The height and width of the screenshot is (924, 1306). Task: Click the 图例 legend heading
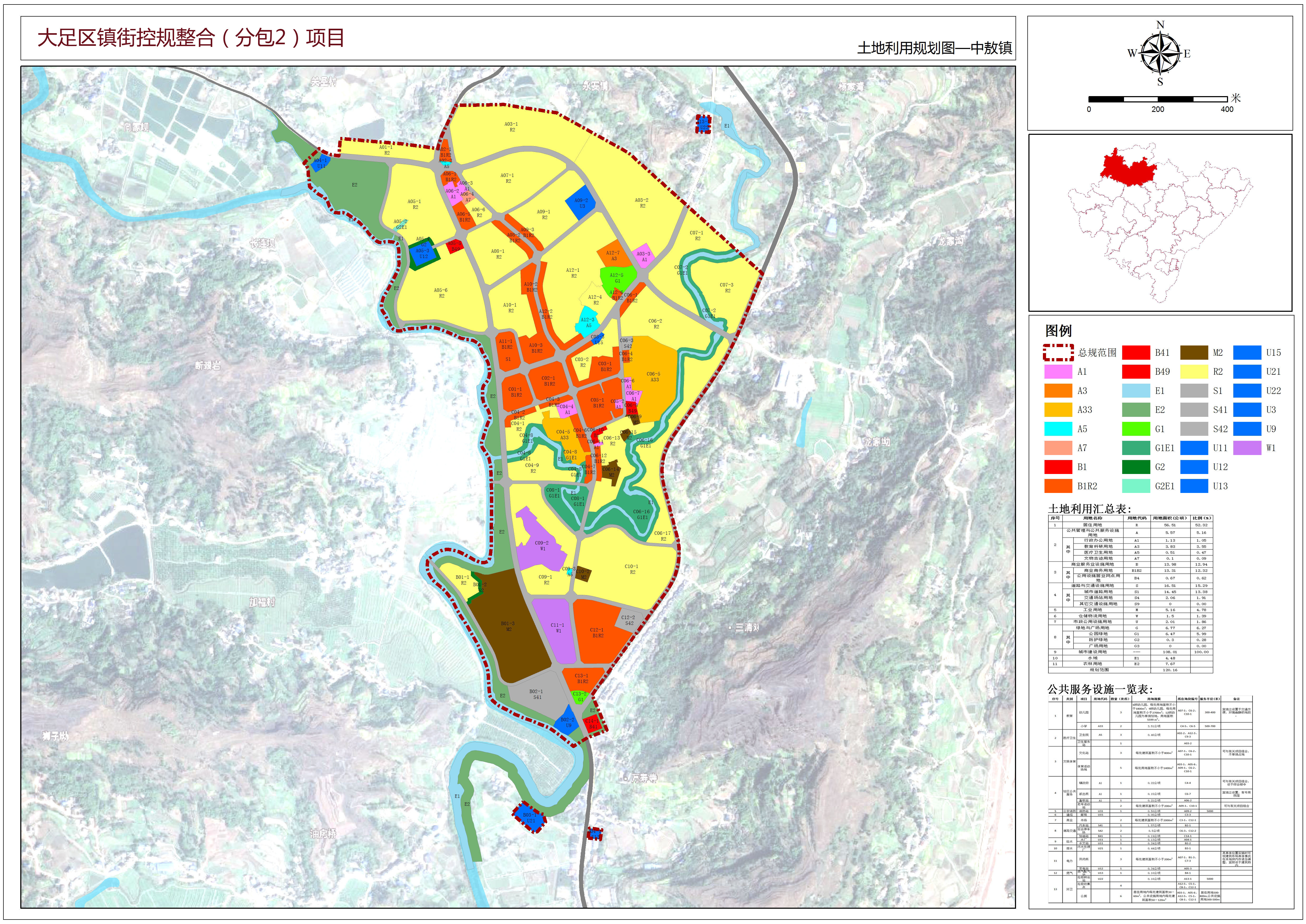point(1058,331)
